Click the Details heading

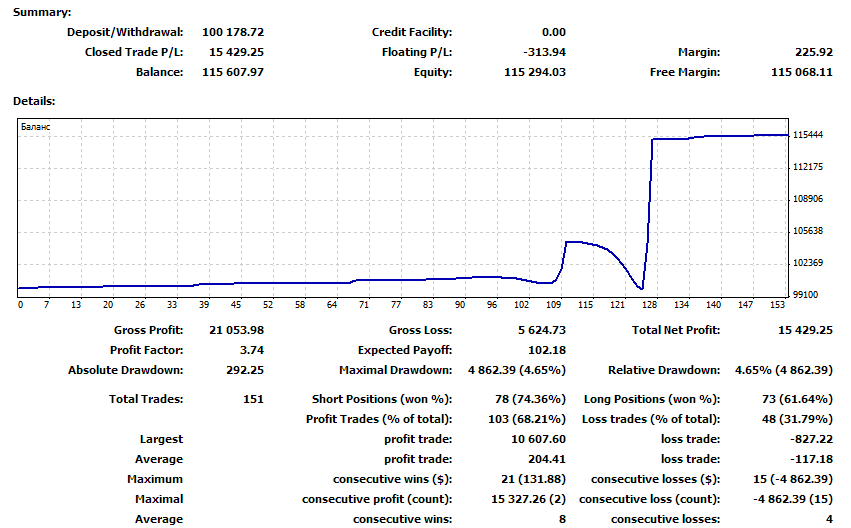click(34, 101)
